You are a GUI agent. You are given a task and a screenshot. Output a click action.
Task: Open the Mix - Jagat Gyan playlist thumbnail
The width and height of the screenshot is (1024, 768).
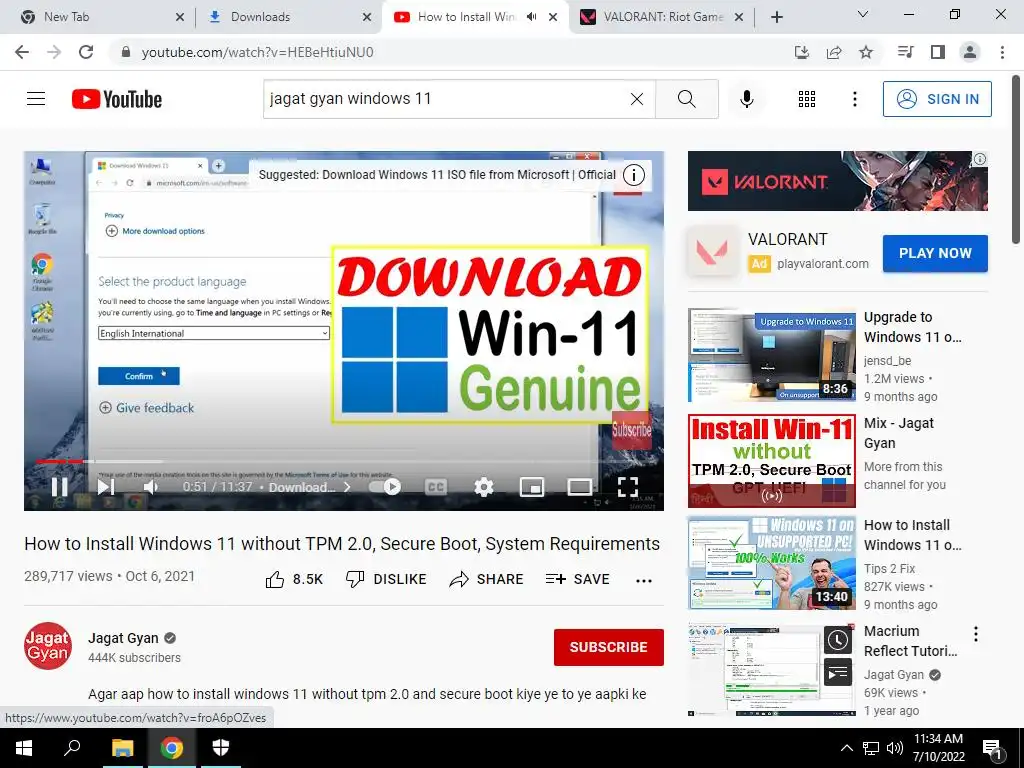(771, 461)
